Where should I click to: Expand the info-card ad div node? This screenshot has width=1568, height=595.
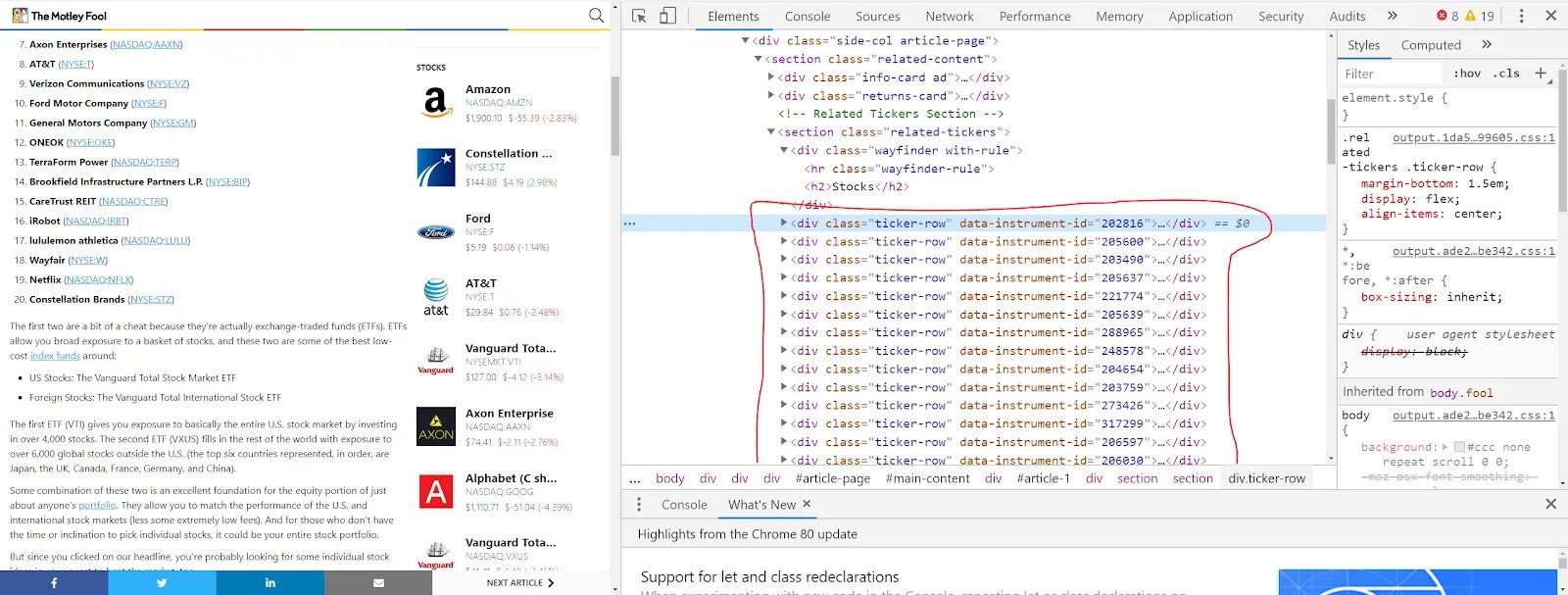point(770,77)
